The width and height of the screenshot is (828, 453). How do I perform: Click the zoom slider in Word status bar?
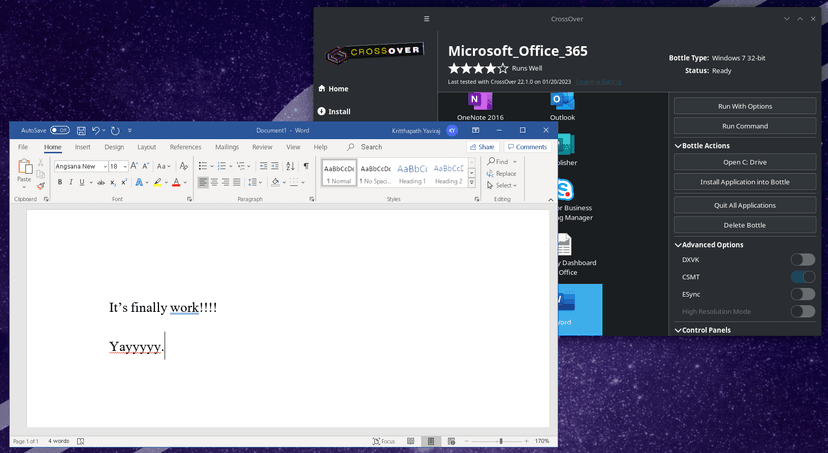[500, 441]
